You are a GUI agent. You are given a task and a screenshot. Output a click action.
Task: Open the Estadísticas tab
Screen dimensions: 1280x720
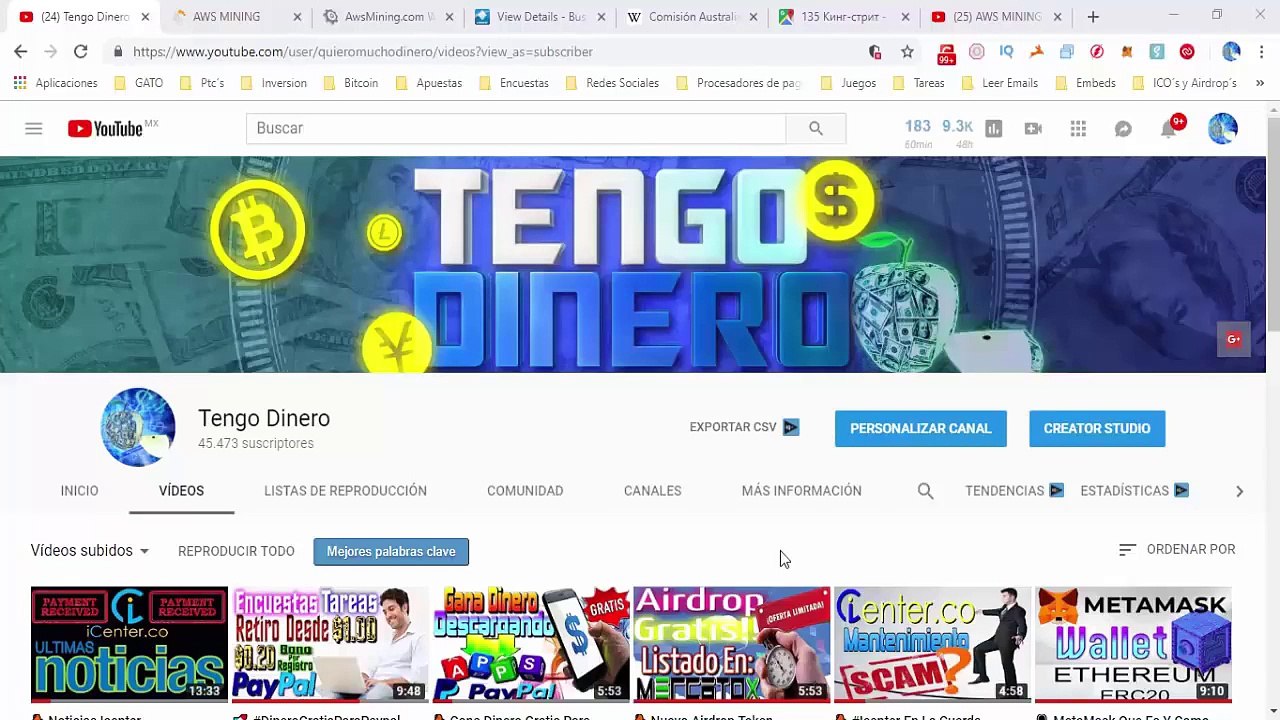coord(1134,491)
